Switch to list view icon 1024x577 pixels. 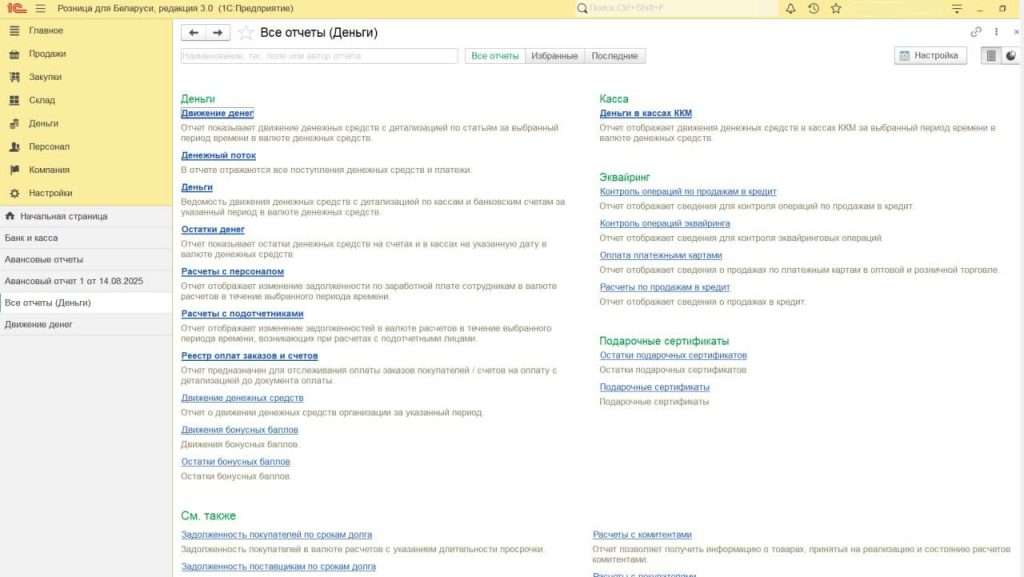pyautogui.click(x=991, y=56)
